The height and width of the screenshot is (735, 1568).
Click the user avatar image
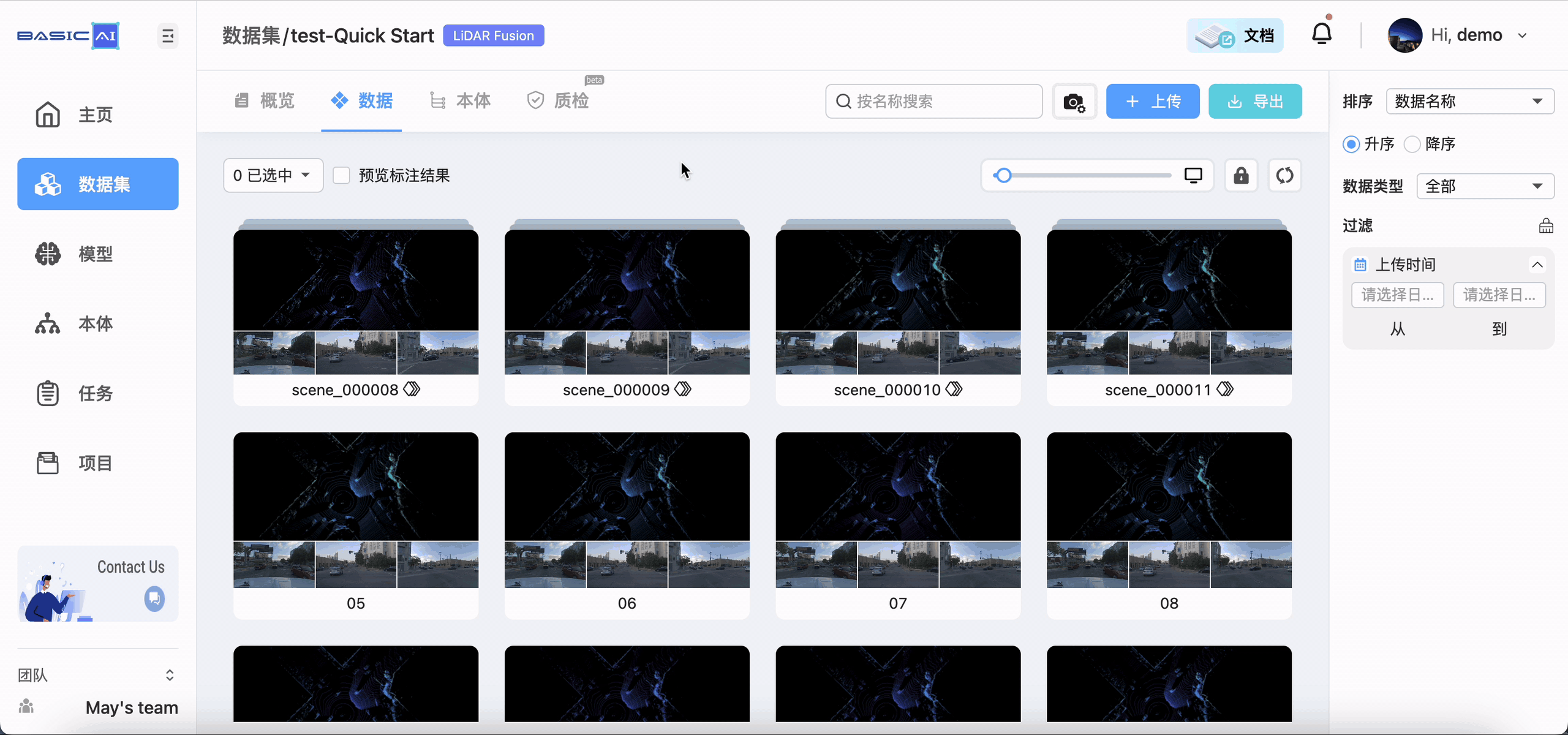1404,36
